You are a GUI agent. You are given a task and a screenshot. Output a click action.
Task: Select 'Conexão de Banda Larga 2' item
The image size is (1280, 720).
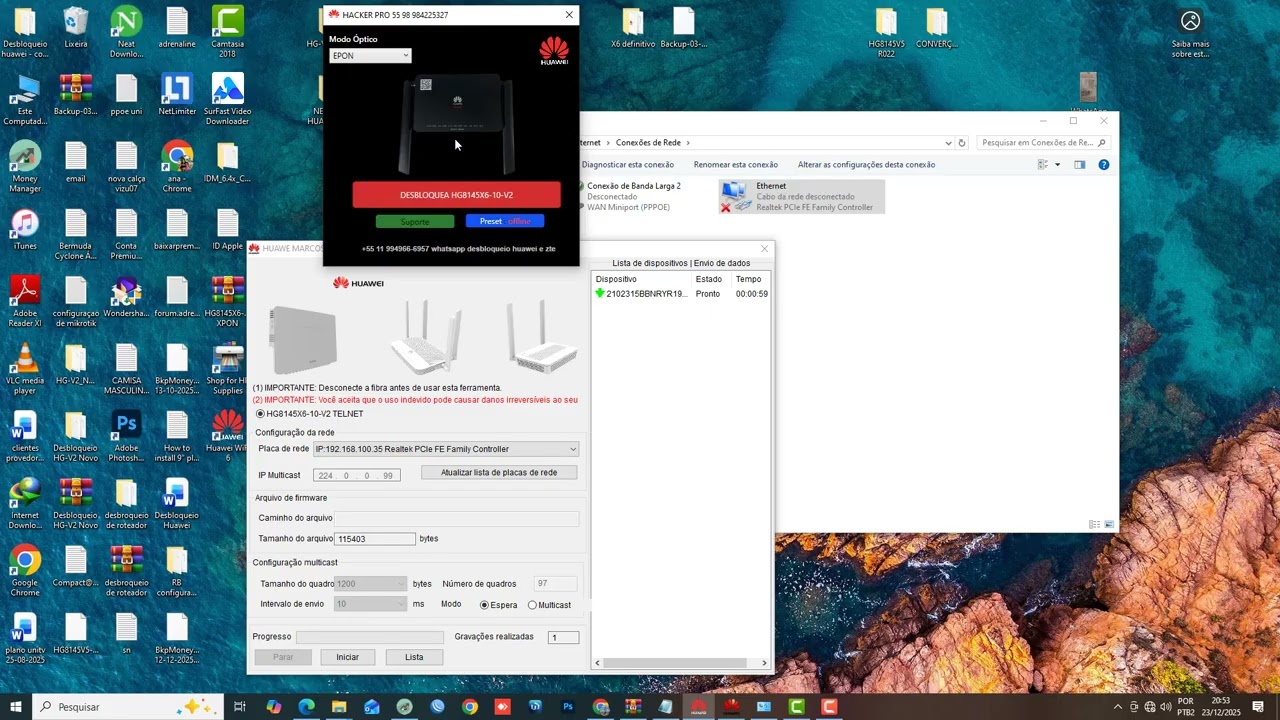pos(634,196)
